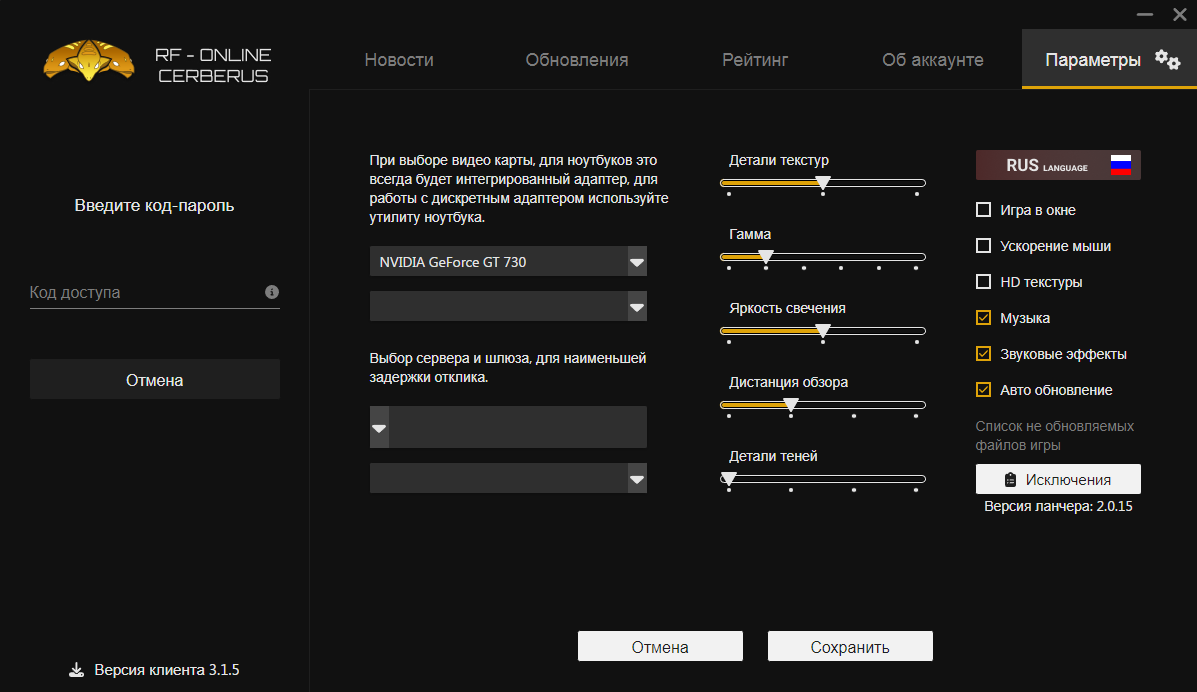Click the info icon in Код доступа field
The height and width of the screenshot is (692, 1197).
tap(271, 293)
